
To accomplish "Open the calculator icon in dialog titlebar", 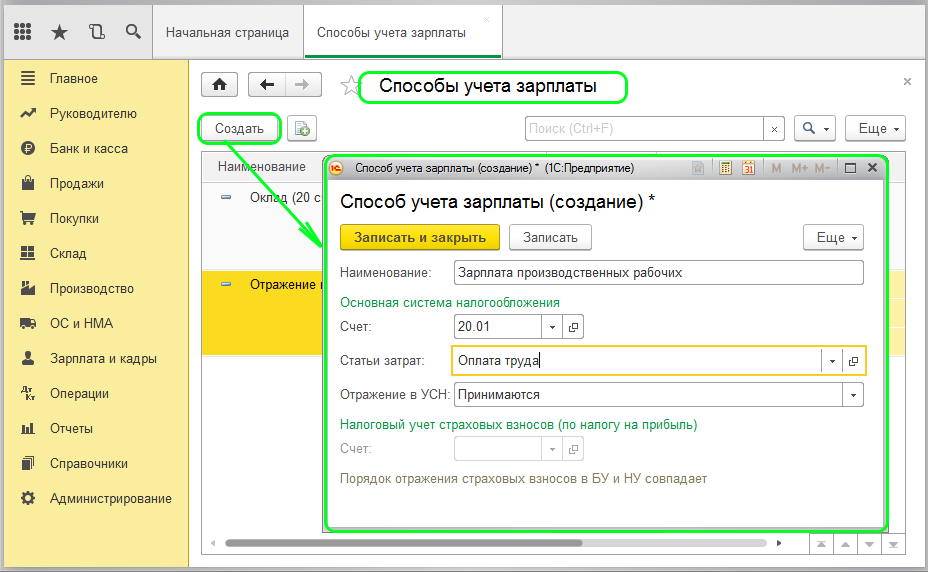I will tap(725, 168).
